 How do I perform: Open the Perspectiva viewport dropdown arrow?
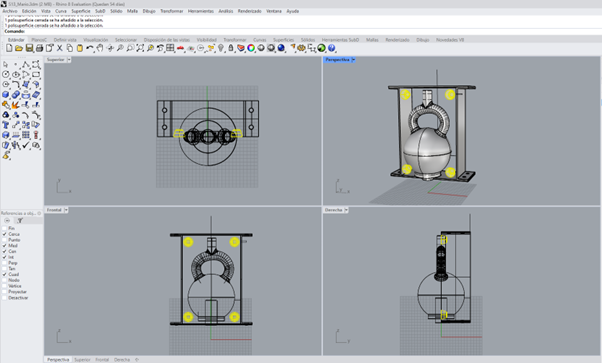353,60
